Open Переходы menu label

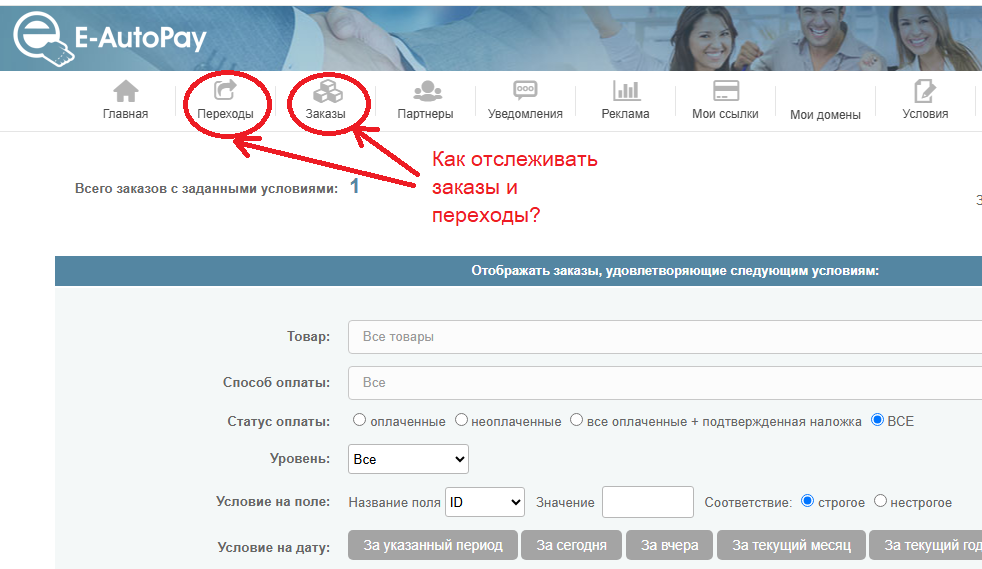[x=225, y=114]
